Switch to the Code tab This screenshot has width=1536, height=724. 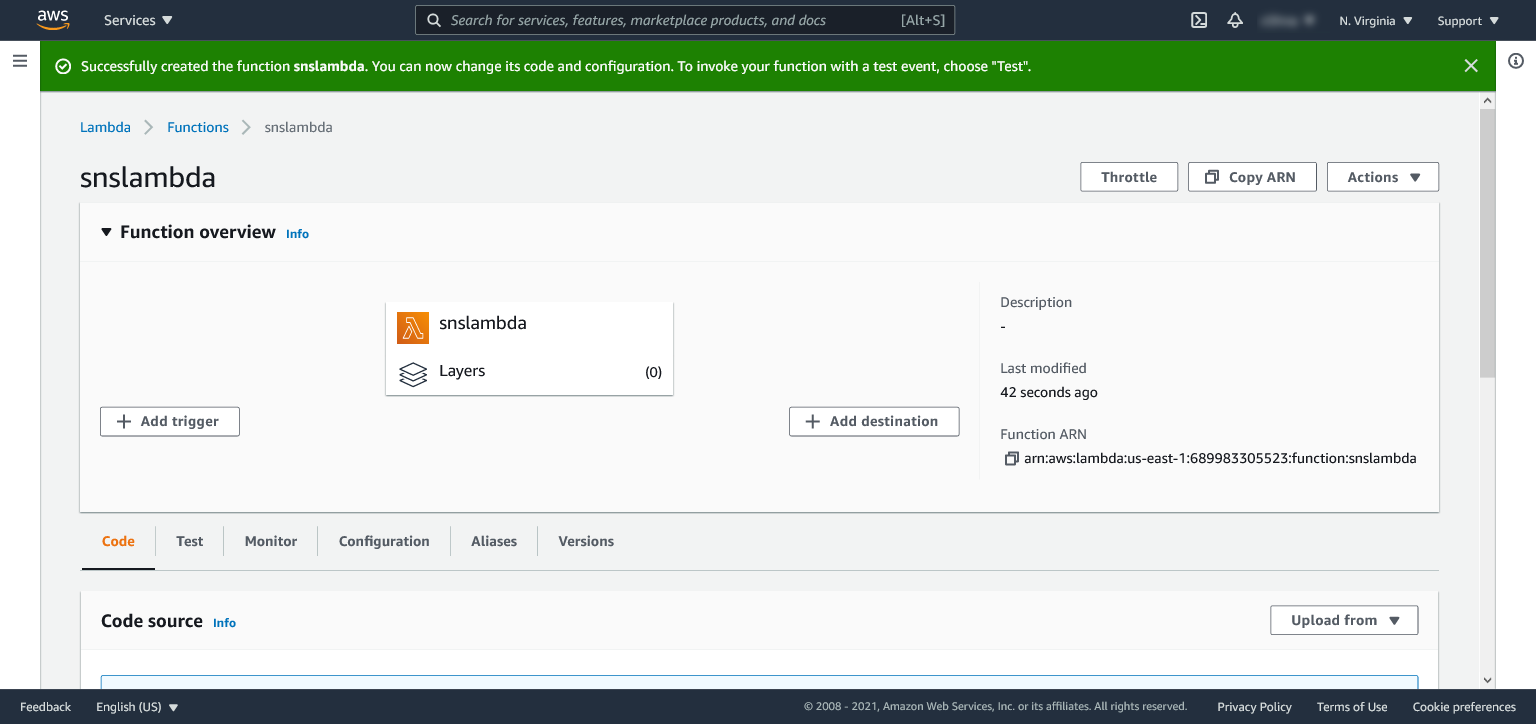[x=118, y=541]
